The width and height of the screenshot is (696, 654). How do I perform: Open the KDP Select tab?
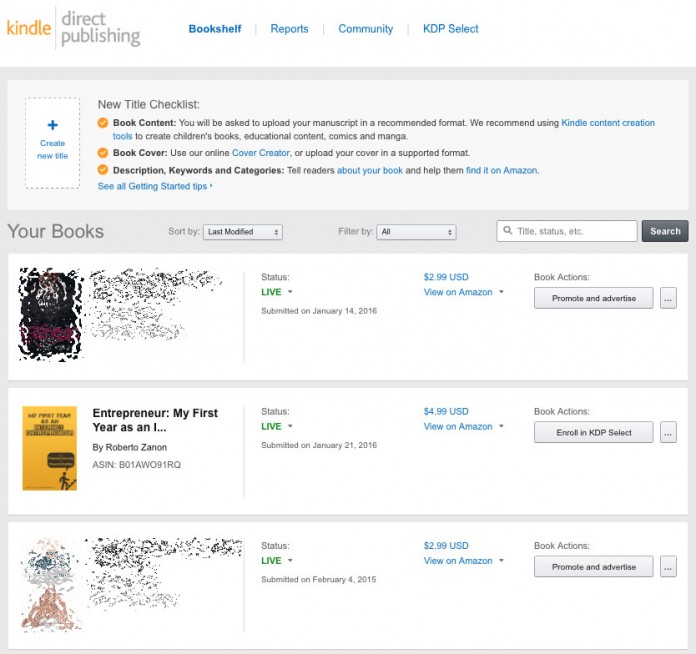point(450,29)
